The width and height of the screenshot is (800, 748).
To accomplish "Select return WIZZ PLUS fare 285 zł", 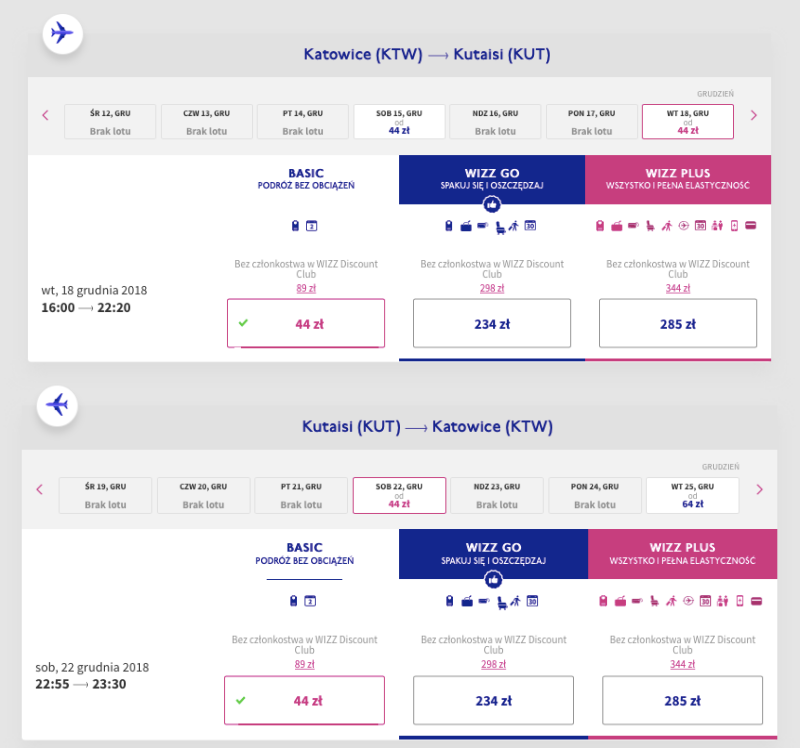I will click(x=682, y=701).
